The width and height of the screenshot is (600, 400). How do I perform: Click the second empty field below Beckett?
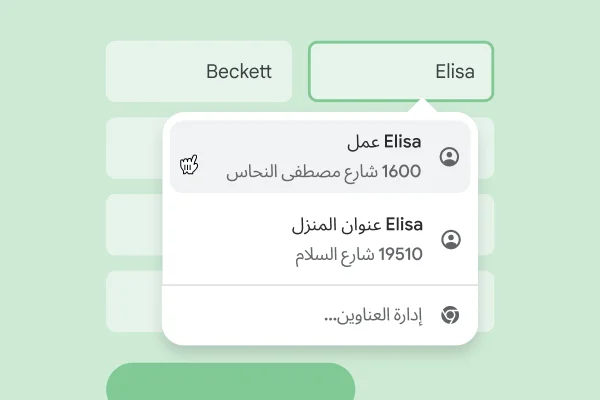click(133, 224)
